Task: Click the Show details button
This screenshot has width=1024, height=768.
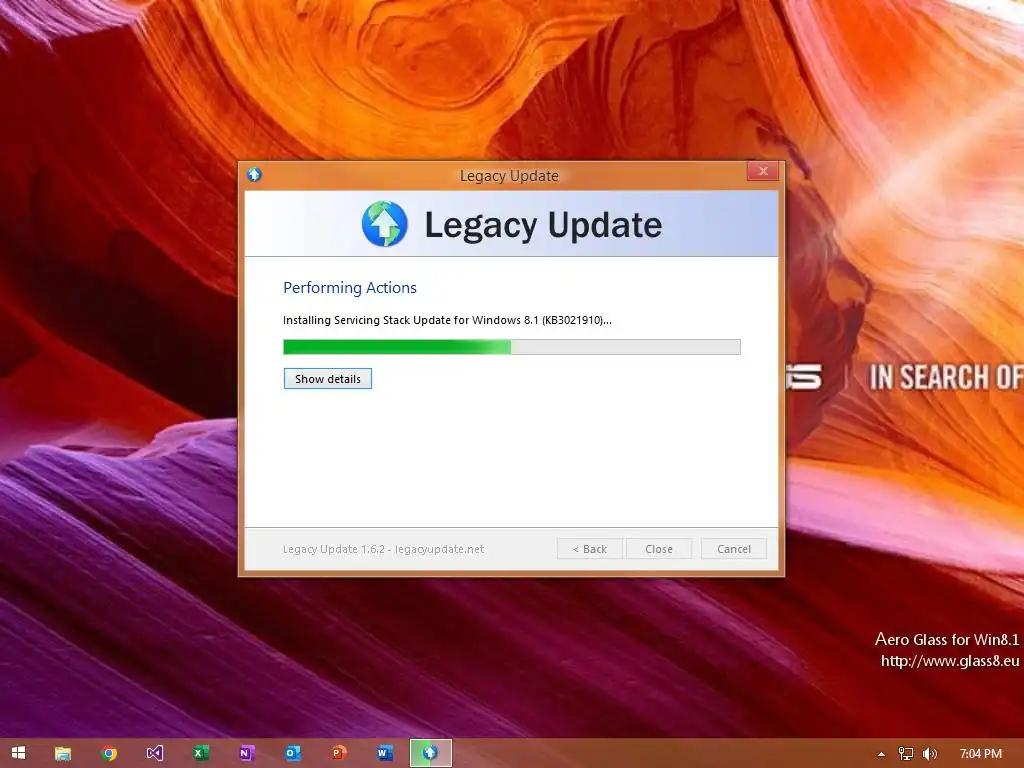Action: [327, 379]
